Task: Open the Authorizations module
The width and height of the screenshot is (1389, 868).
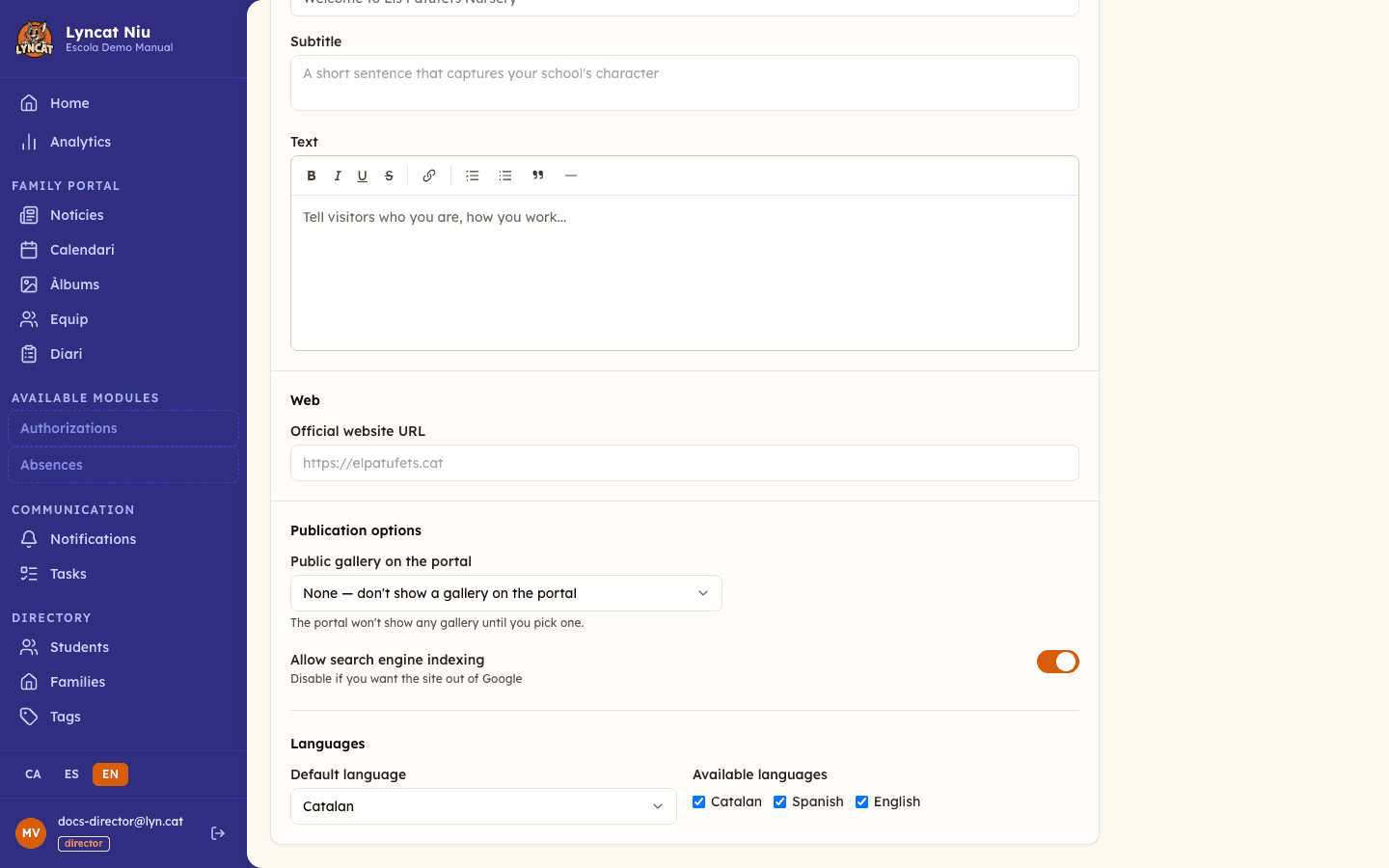Action: pos(123,428)
